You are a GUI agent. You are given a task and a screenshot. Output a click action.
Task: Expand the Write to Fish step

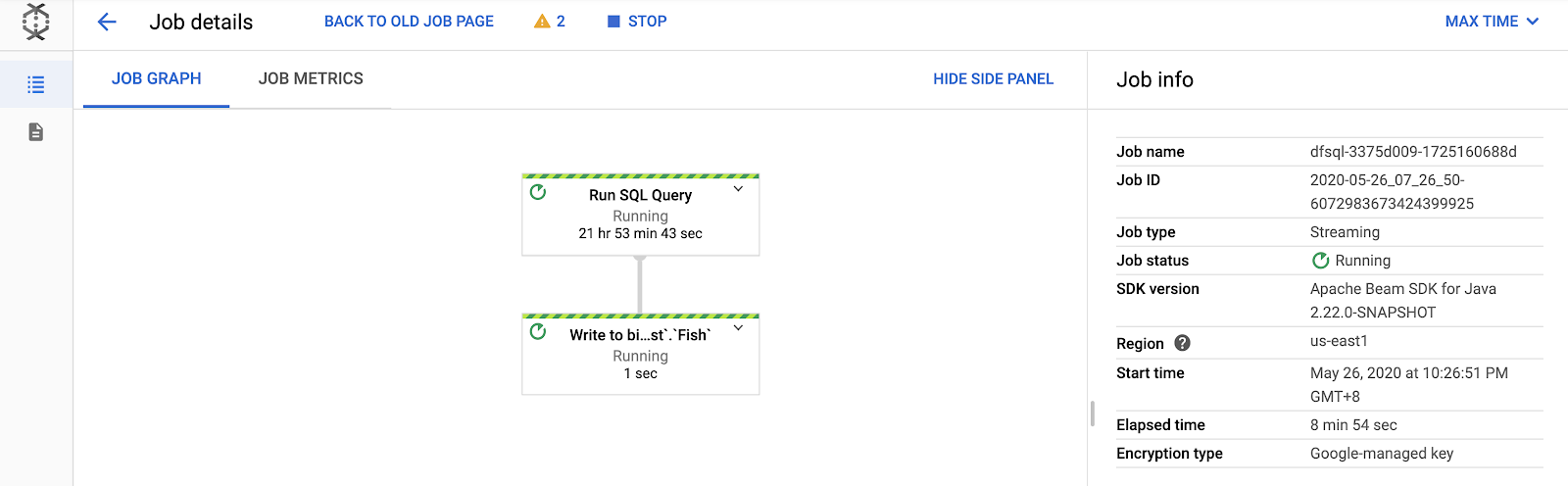pyautogui.click(x=738, y=329)
